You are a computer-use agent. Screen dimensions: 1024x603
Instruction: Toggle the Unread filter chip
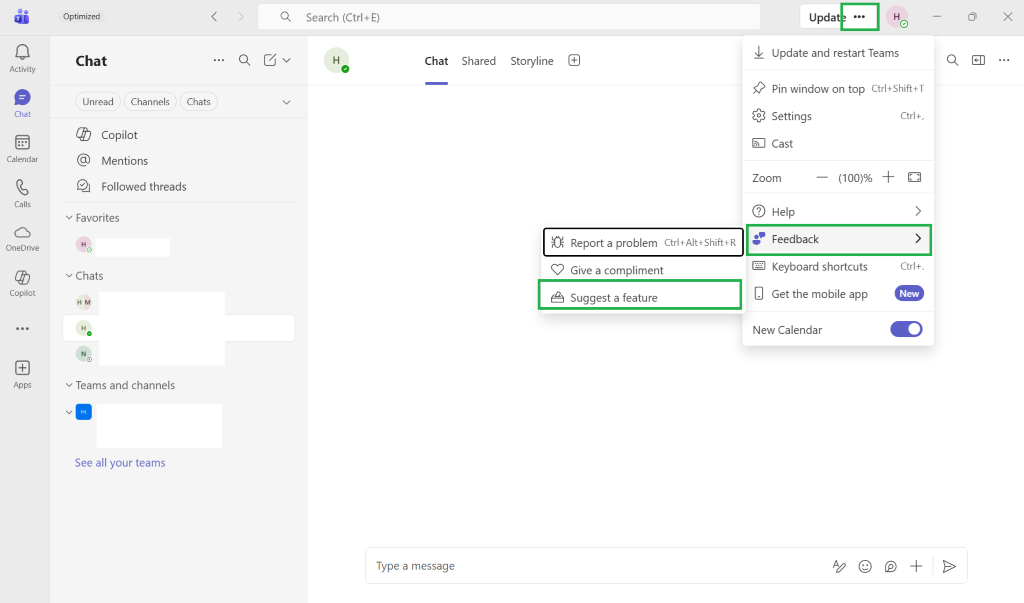click(x=98, y=102)
